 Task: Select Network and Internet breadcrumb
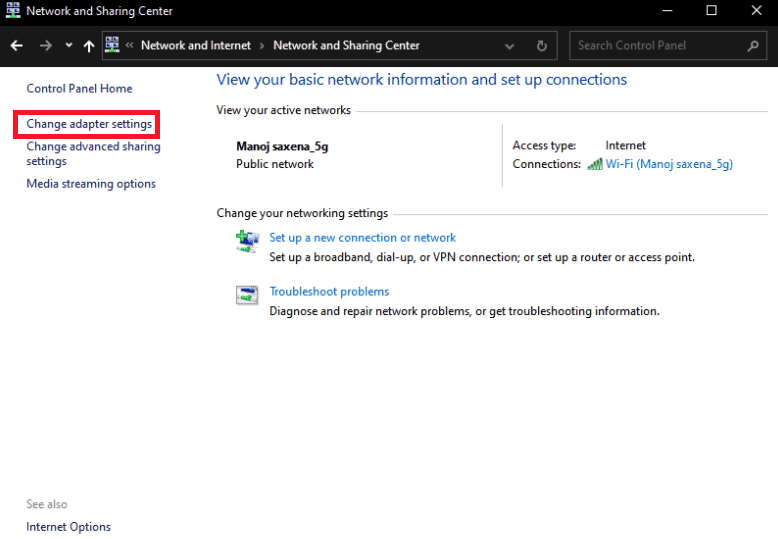(x=195, y=46)
